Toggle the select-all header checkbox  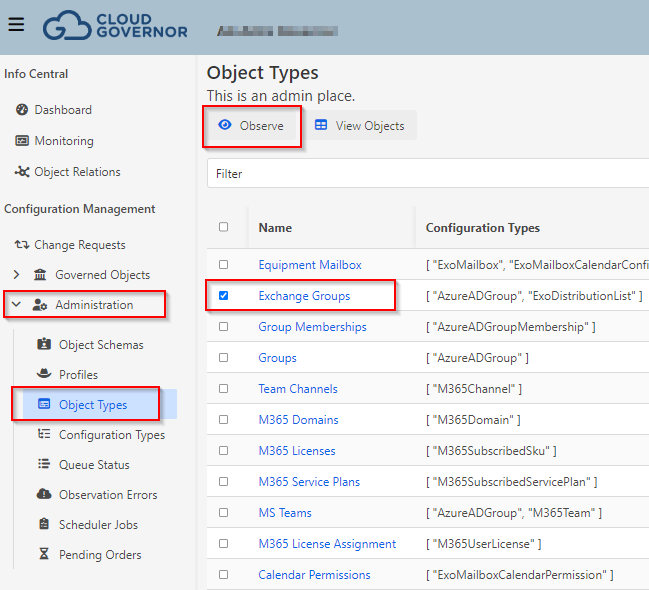[x=223, y=227]
